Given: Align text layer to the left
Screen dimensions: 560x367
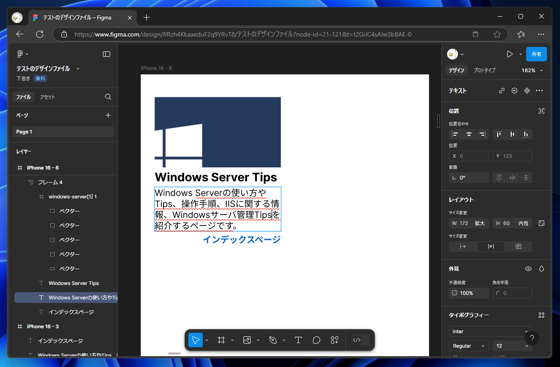Looking at the screenshot, I should [x=455, y=134].
